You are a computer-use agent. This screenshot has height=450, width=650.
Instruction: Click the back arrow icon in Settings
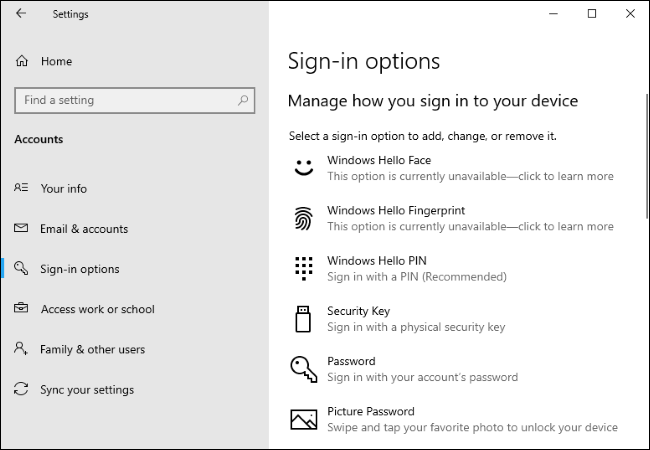pyautogui.click(x=21, y=14)
